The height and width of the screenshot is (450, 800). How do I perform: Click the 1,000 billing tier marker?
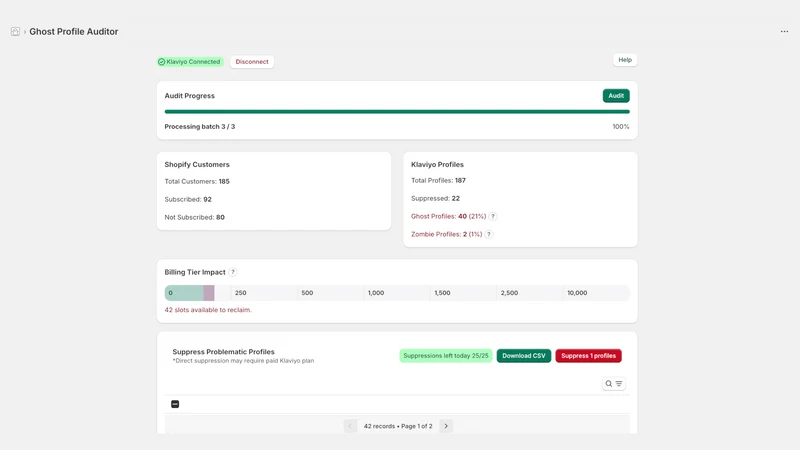coord(376,293)
